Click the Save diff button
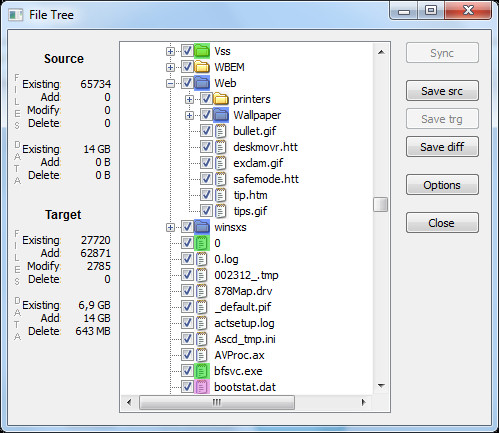 click(442, 147)
